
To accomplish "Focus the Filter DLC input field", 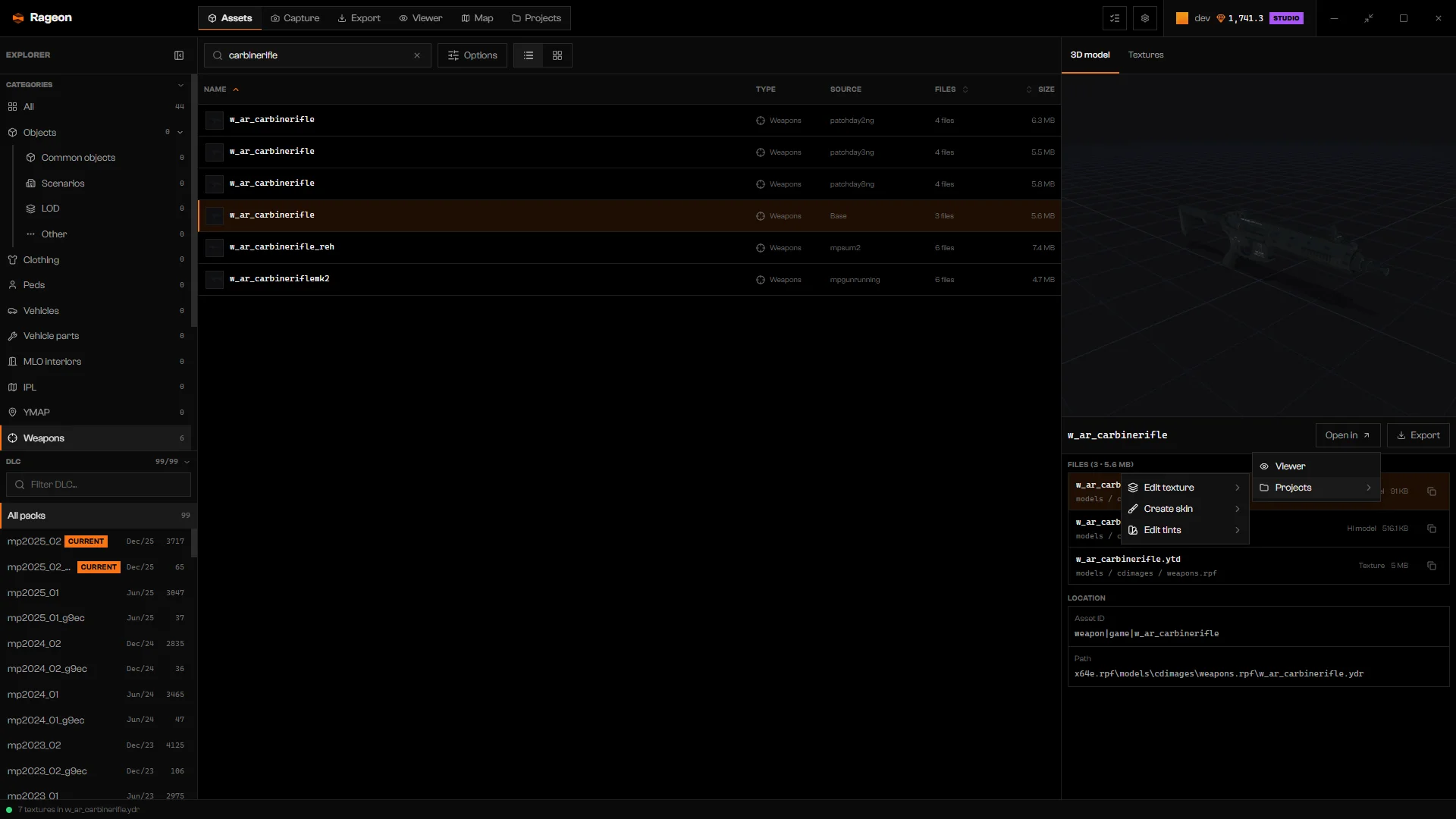I will pos(99,485).
